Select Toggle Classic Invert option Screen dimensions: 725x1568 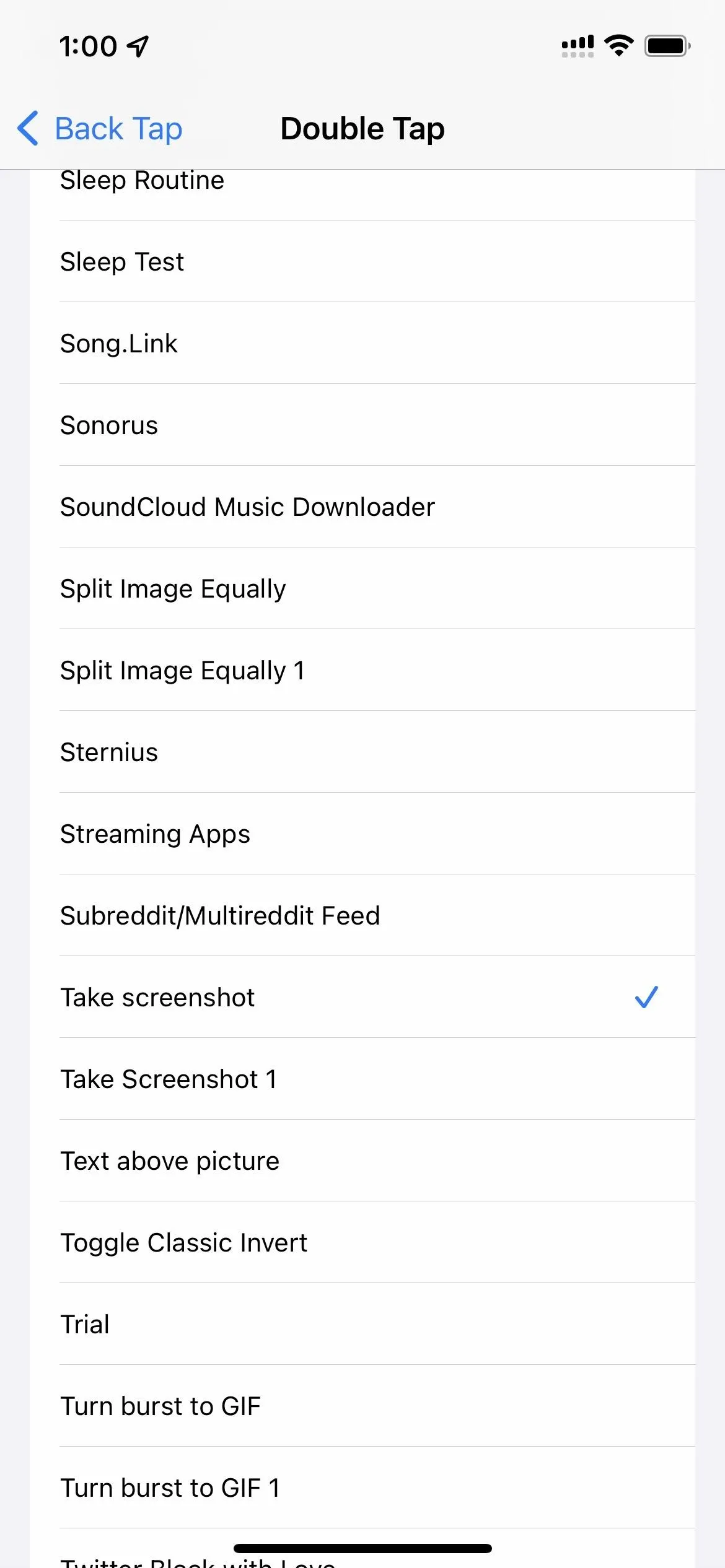coord(362,1242)
